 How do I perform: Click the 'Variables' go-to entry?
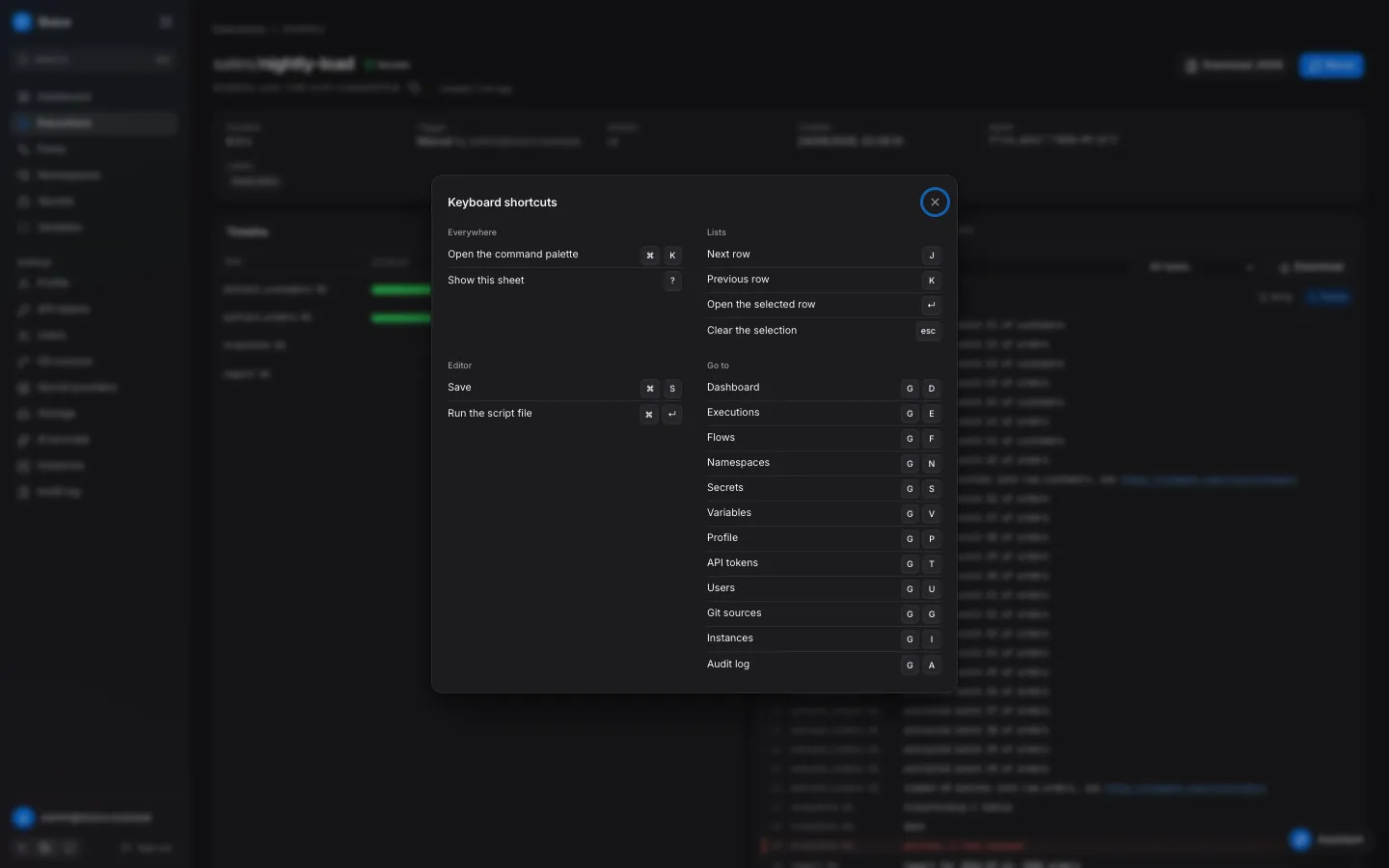[729, 513]
